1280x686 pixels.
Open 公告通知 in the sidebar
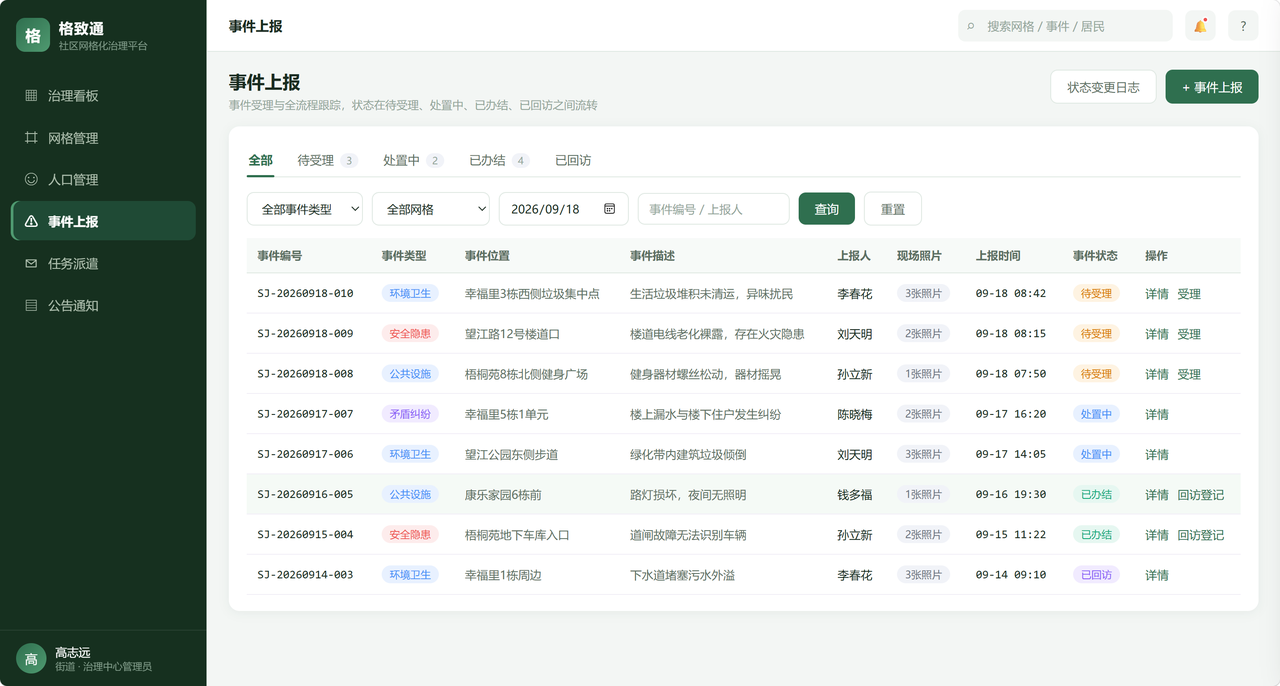point(103,306)
